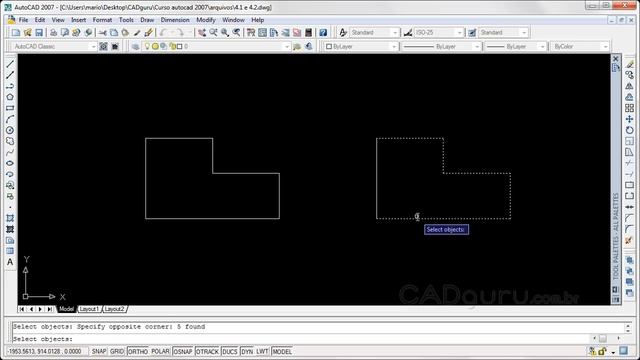Click the status bar lock icon

coord(602,351)
